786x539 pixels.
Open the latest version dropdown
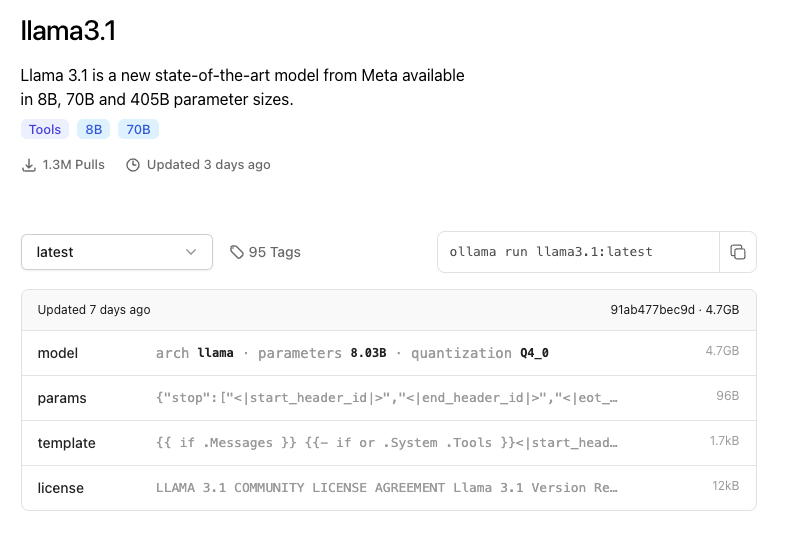click(x=117, y=252)
